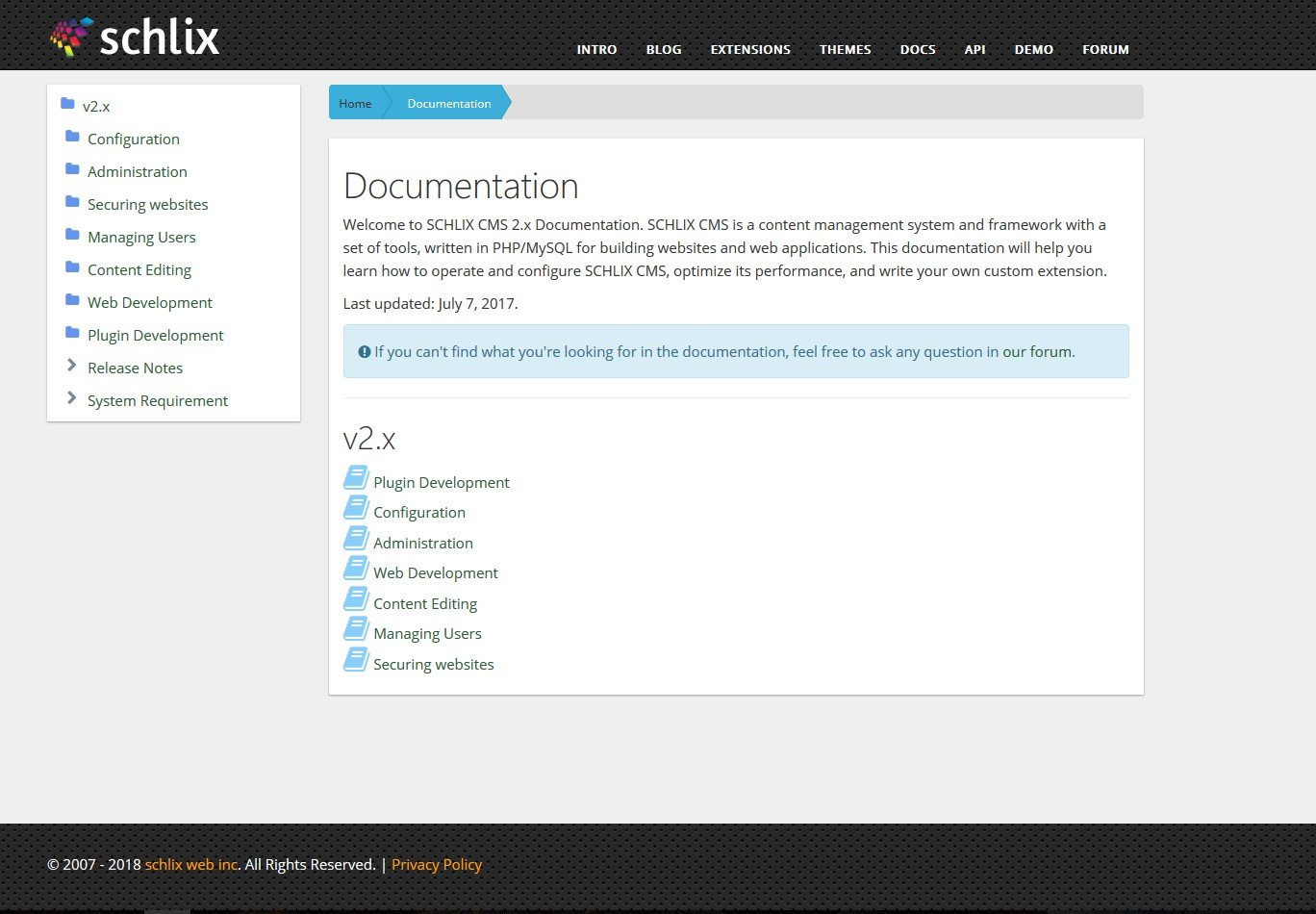Expand the Release Notes chevron
The height and width of the screenshot is (914, 1316).
click(72, 366)
